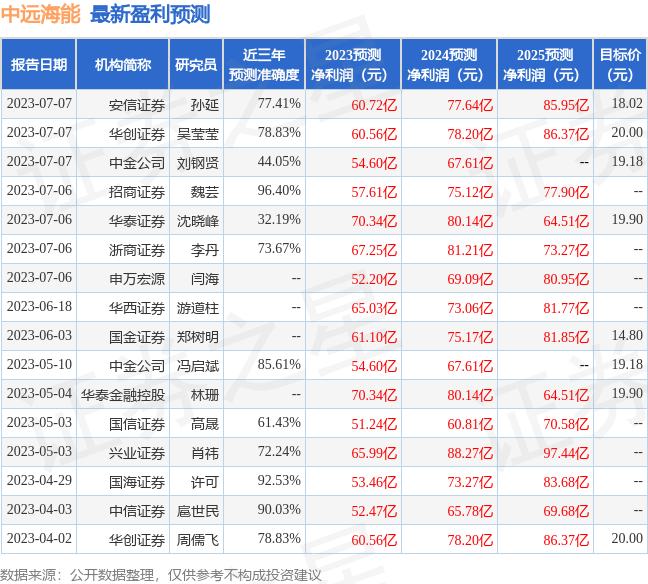Click accuracy value 77.41%

pos(279,103)
